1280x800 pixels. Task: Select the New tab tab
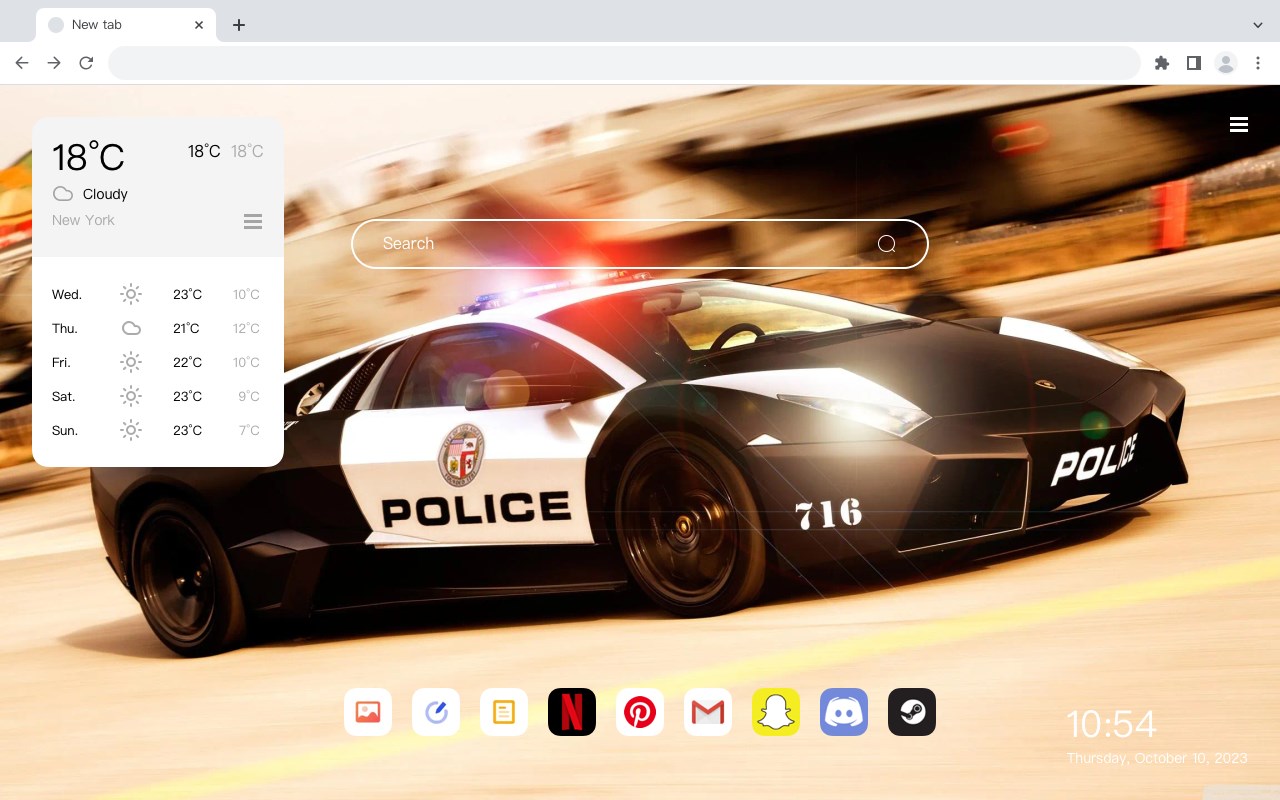[x=126, y=25]
